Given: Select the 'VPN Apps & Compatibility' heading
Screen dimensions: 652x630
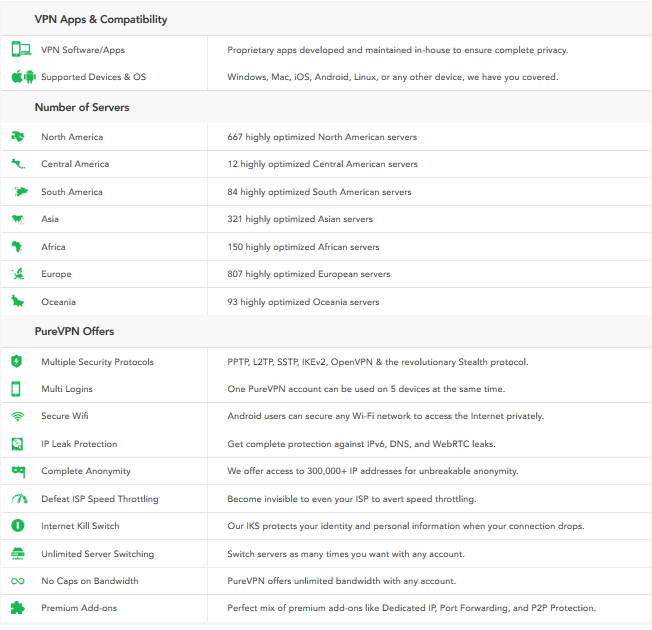Looking at the screenshot, I should (x=101, y=20).
